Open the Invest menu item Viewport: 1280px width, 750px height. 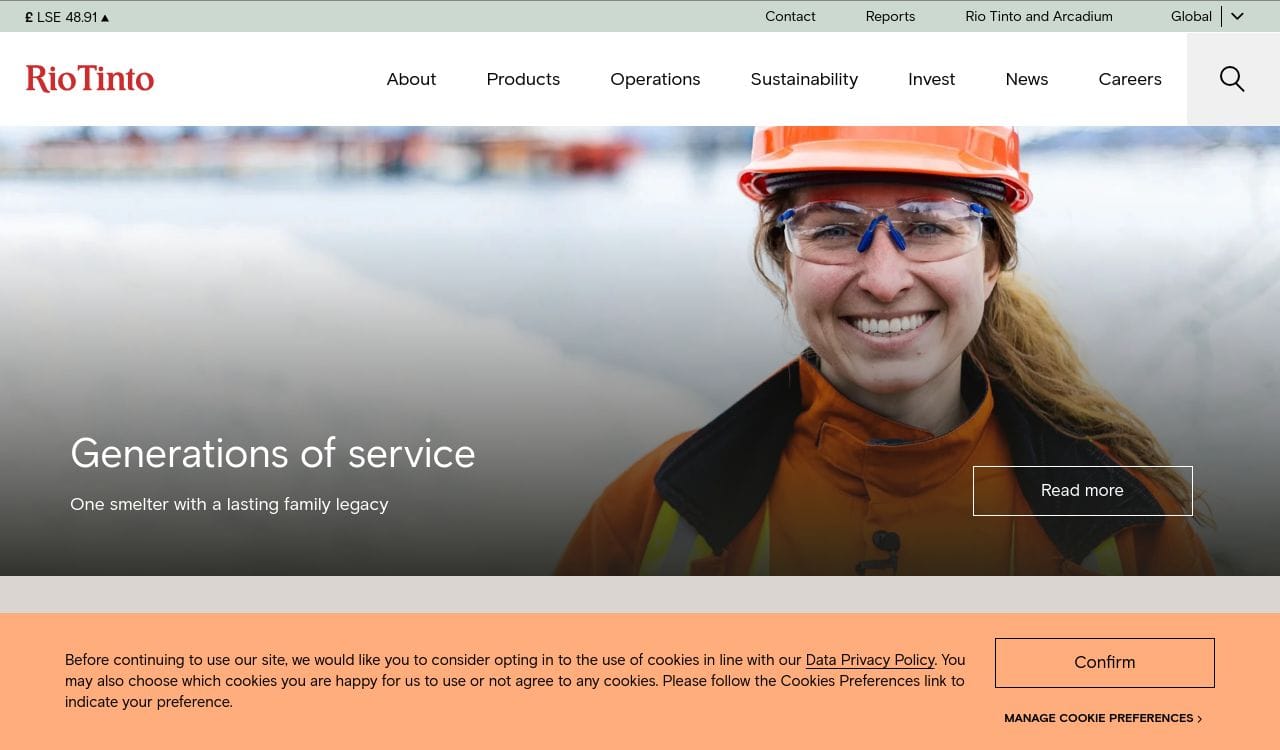pyautogui.click(x=931, y=79)
